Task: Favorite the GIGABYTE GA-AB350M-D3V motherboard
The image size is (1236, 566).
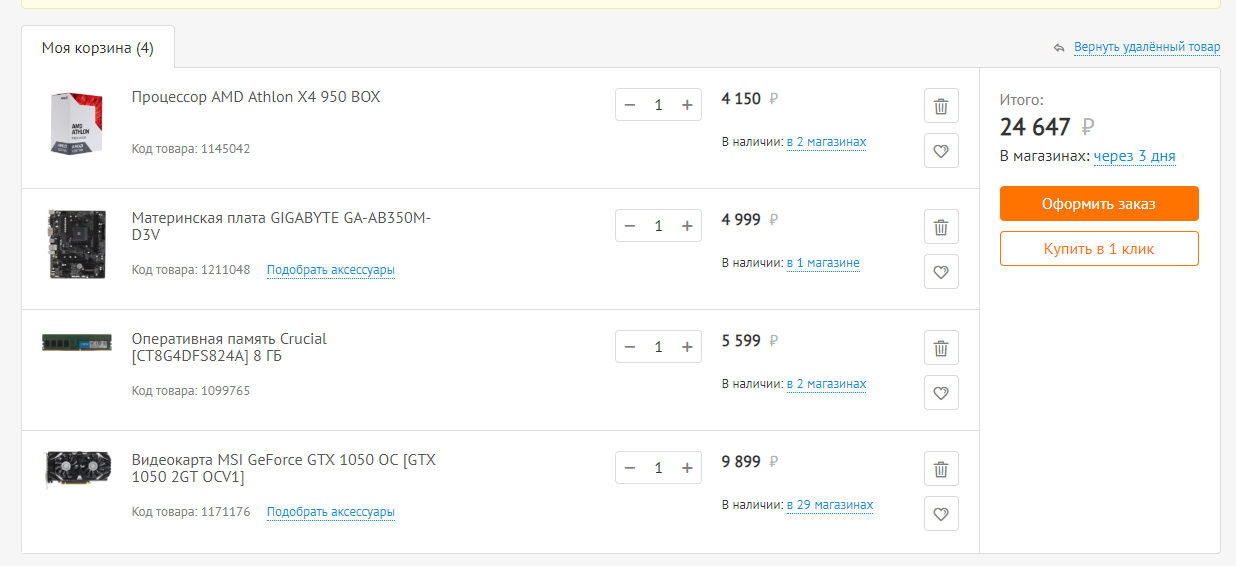Action: pyautogui.click(x=941, y=272)
